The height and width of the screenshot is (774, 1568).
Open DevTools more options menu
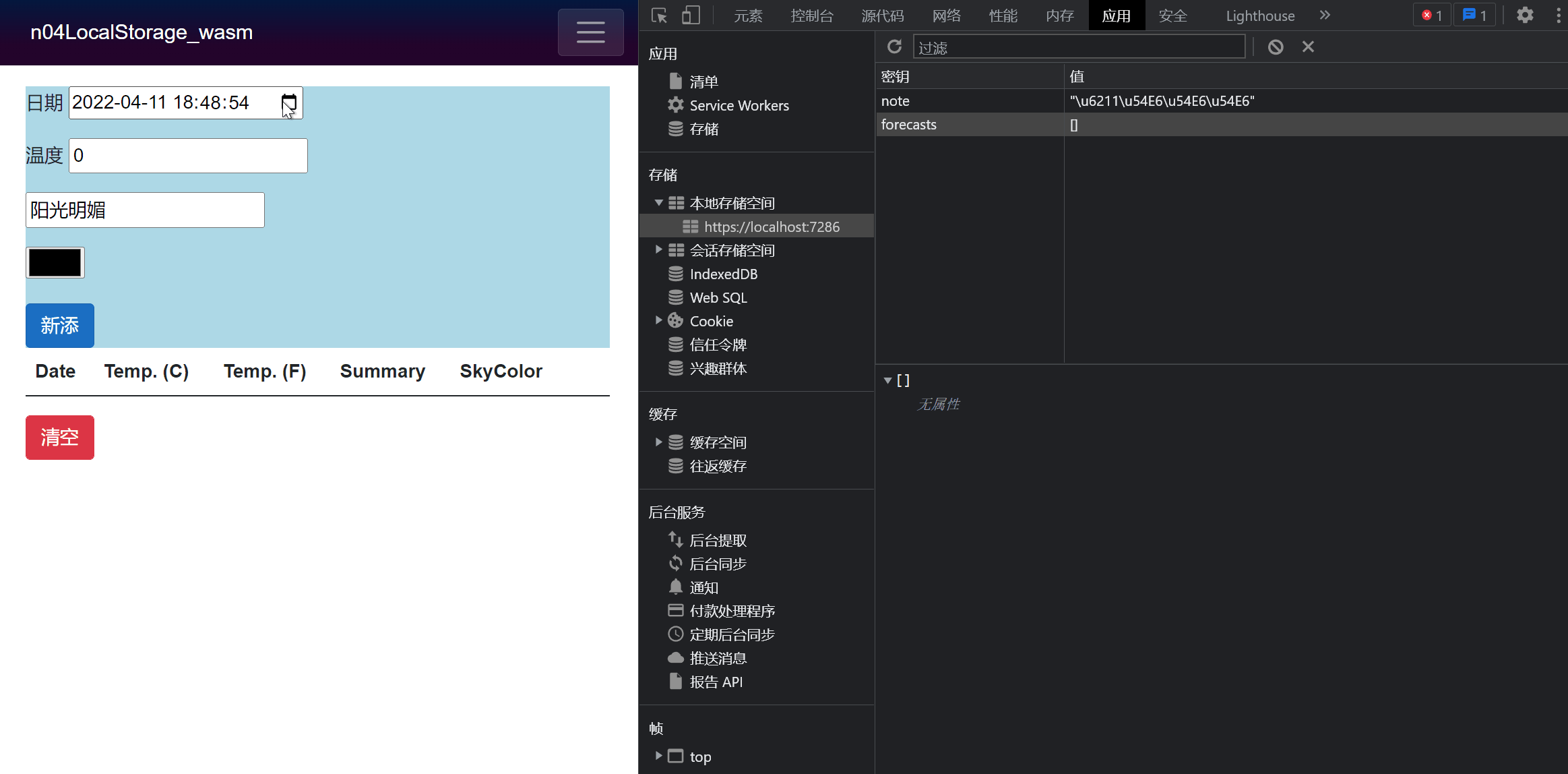point(1558,16)
